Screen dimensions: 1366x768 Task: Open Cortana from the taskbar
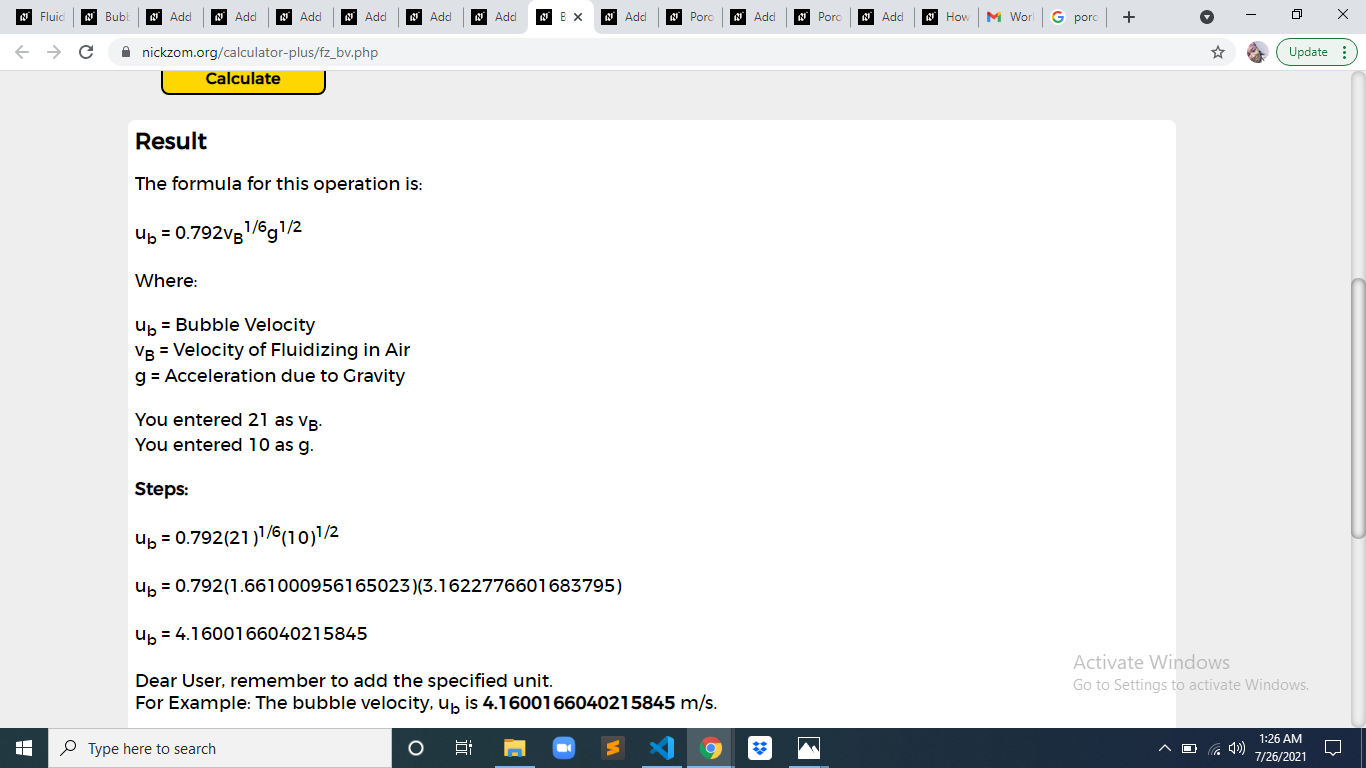click(416, 748)
